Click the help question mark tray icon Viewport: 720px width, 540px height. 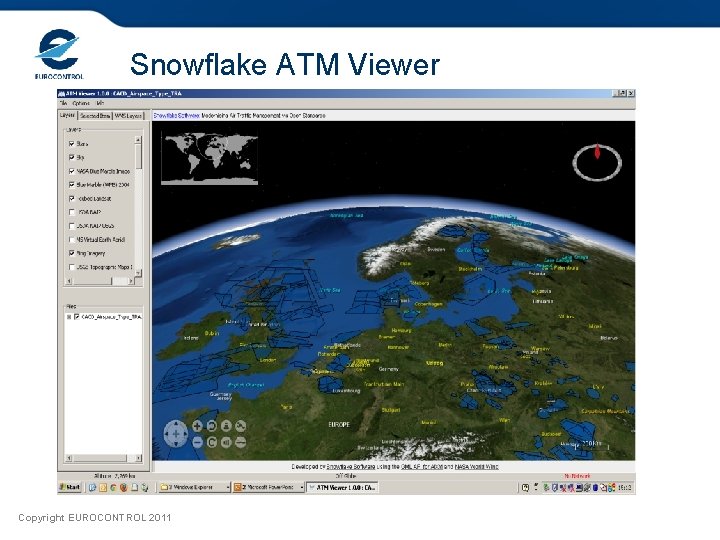point(526,488)
